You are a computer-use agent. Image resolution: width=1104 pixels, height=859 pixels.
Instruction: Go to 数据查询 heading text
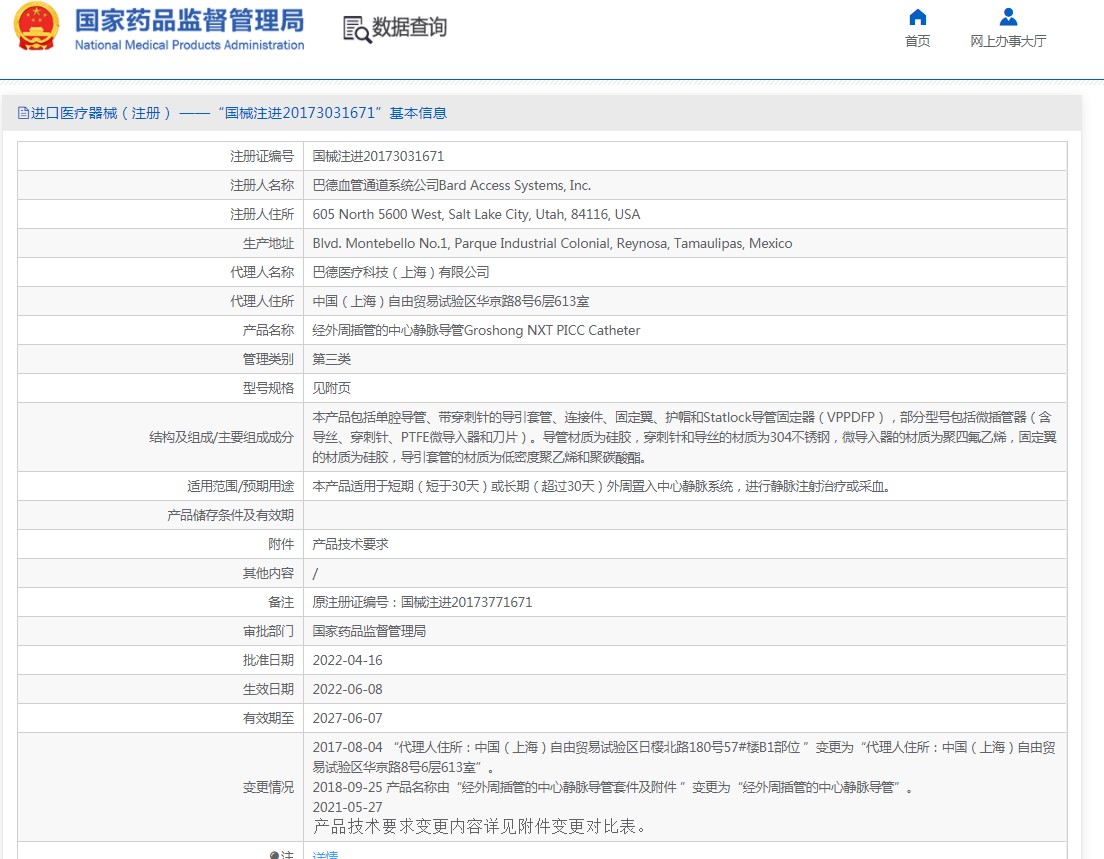tap(410, 27)
